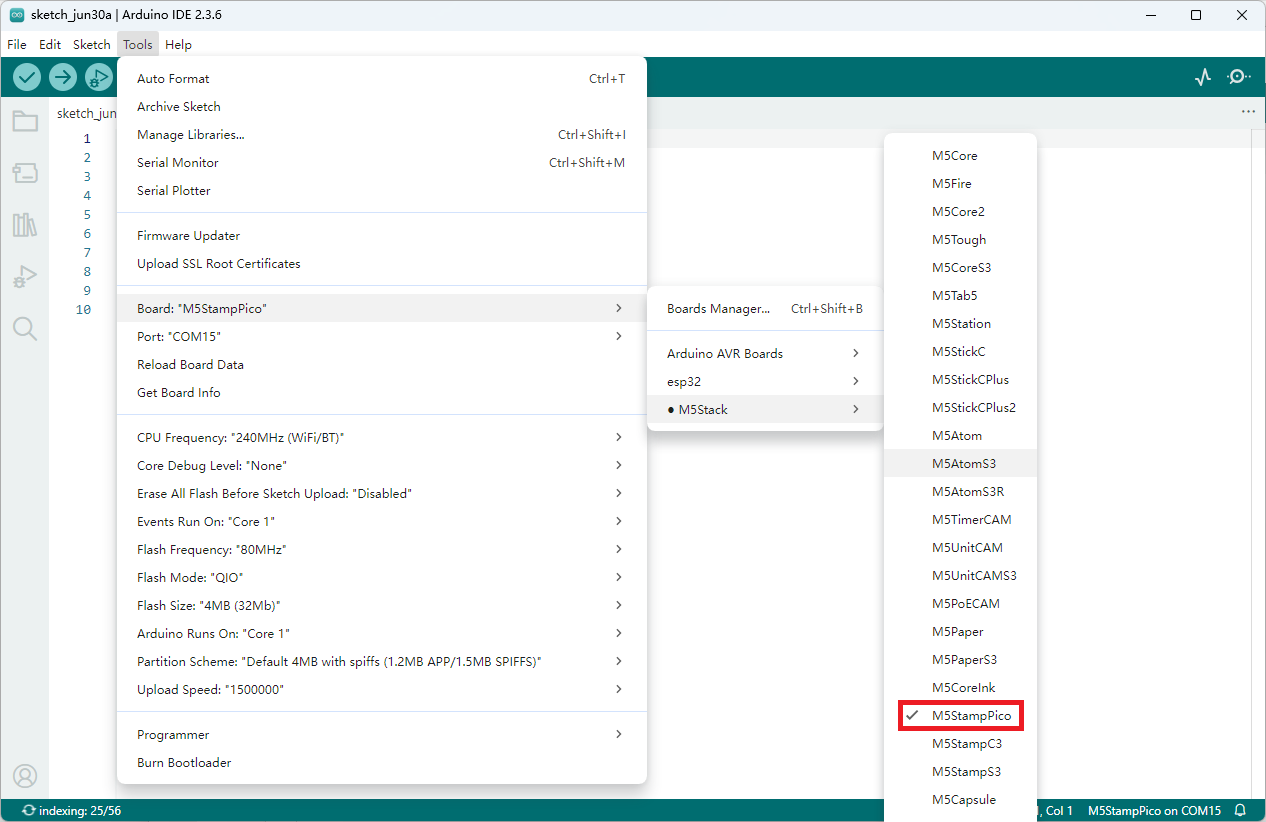Select the M5Paper board
Viewport: 1266px width, 822px height.
pyautogui.click(x=960, y=631)
